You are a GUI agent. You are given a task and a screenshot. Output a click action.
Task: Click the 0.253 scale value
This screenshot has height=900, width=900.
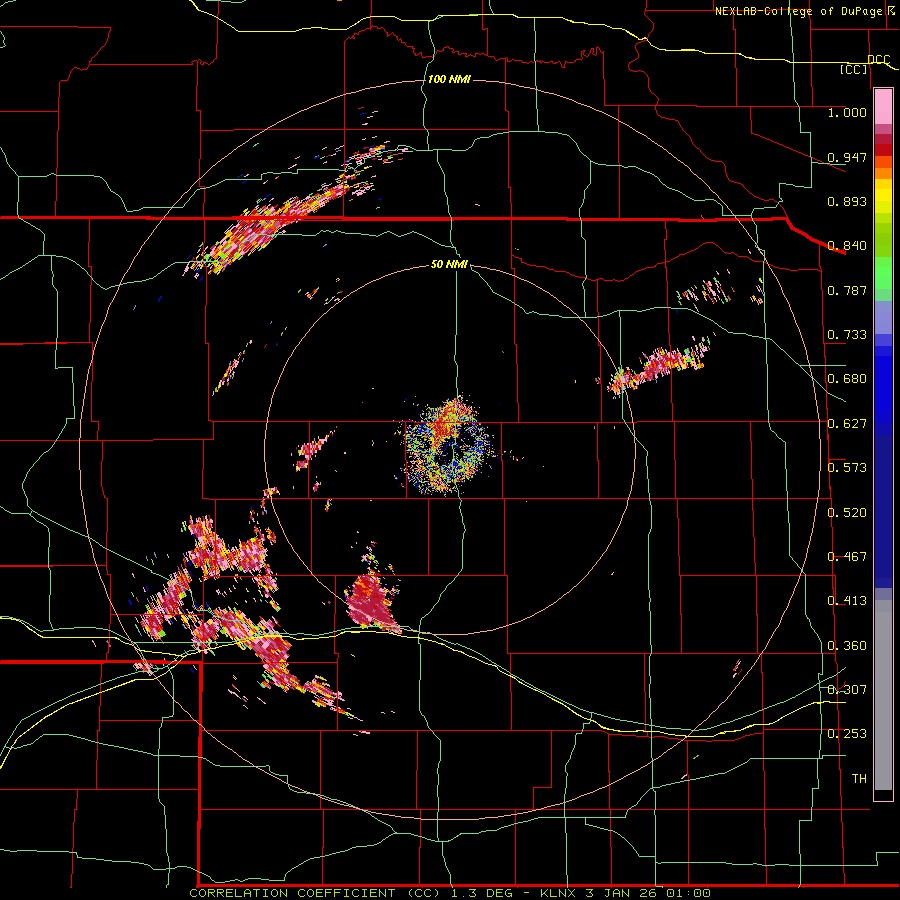(847, 734)
